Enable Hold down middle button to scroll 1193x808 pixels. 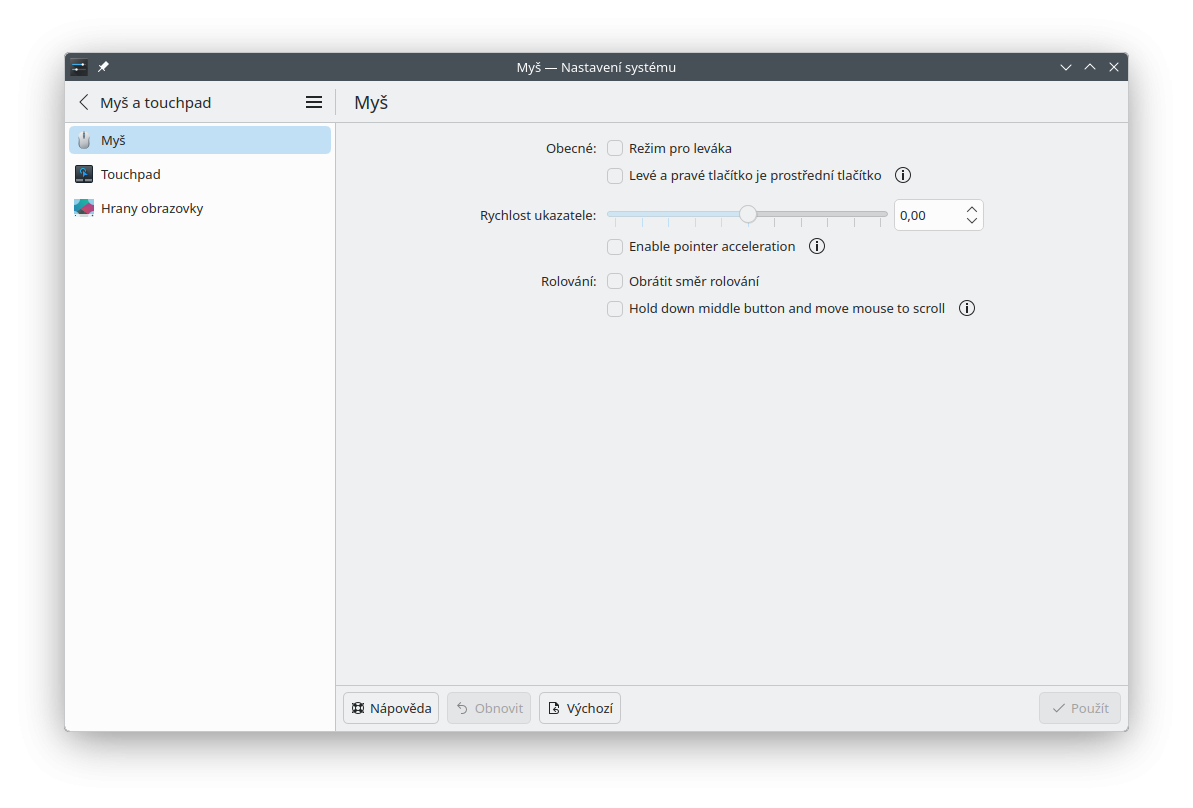(x=615, y=309)
